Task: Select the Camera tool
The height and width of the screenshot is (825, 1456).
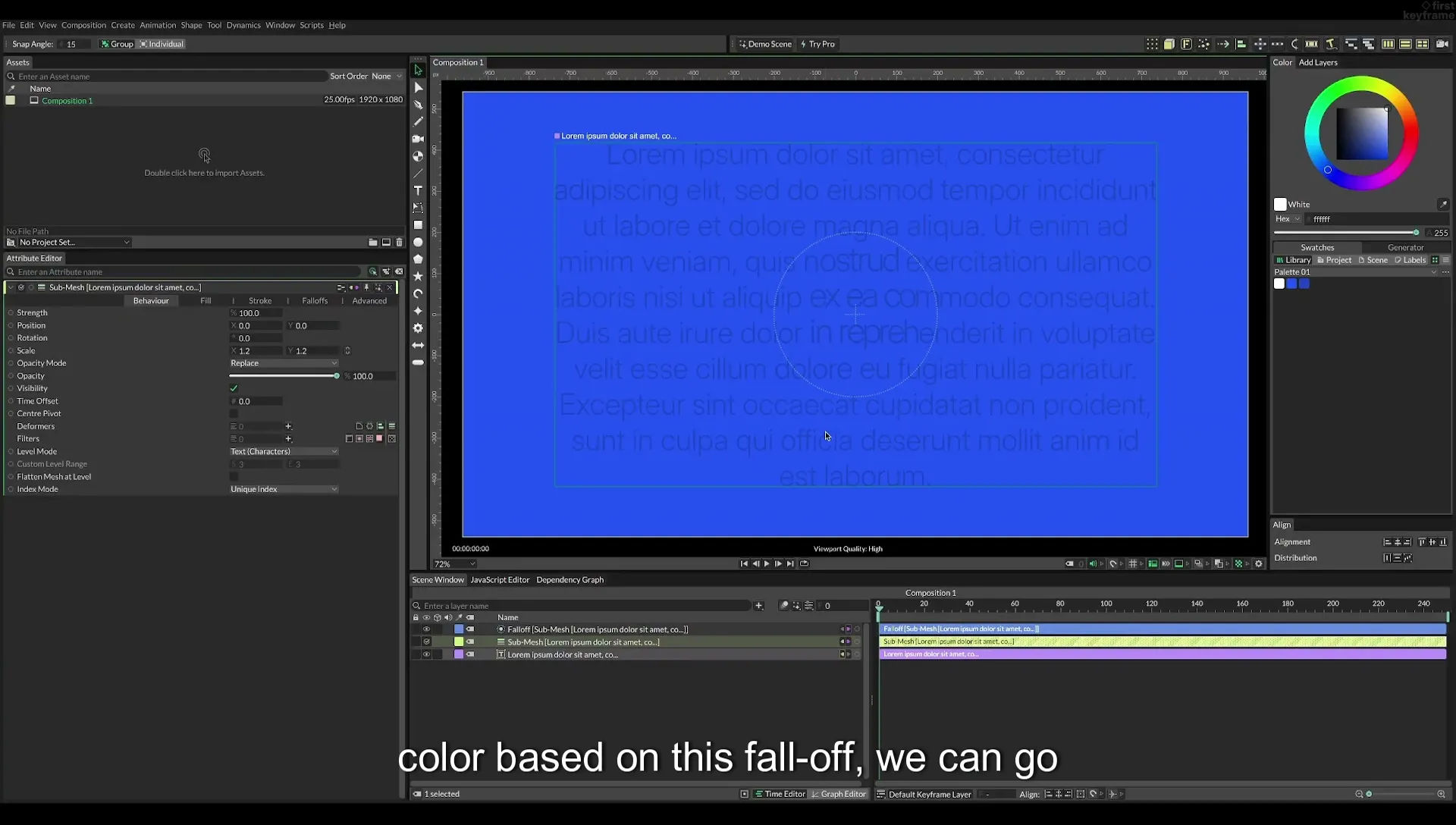Action: tap(418, 139)
